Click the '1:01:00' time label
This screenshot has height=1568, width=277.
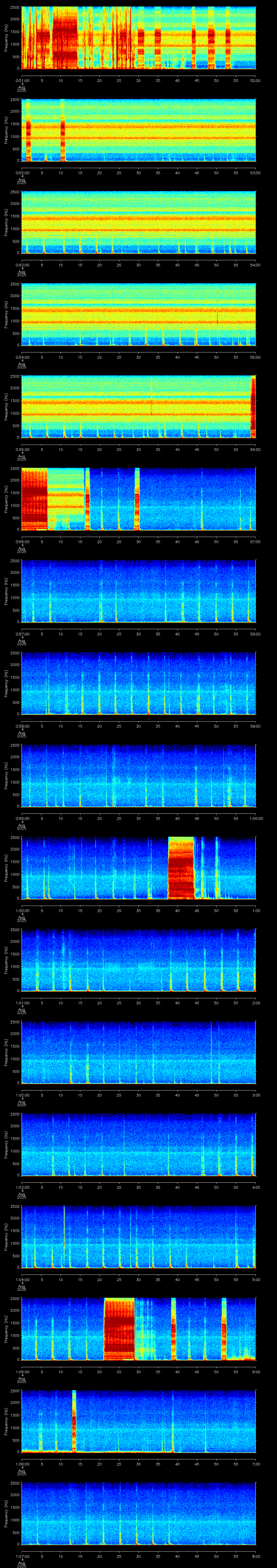point(22,1003)
